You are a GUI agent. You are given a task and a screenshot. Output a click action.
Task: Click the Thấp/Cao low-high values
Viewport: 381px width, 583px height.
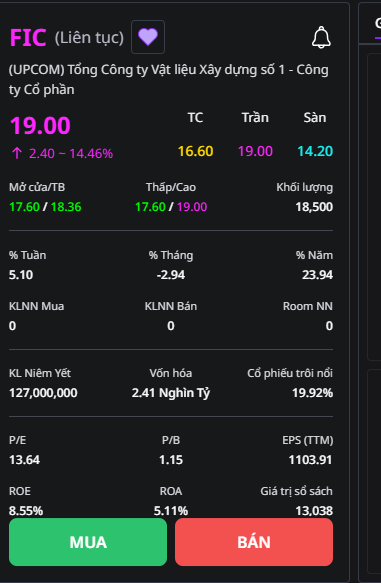click(171, 207)
